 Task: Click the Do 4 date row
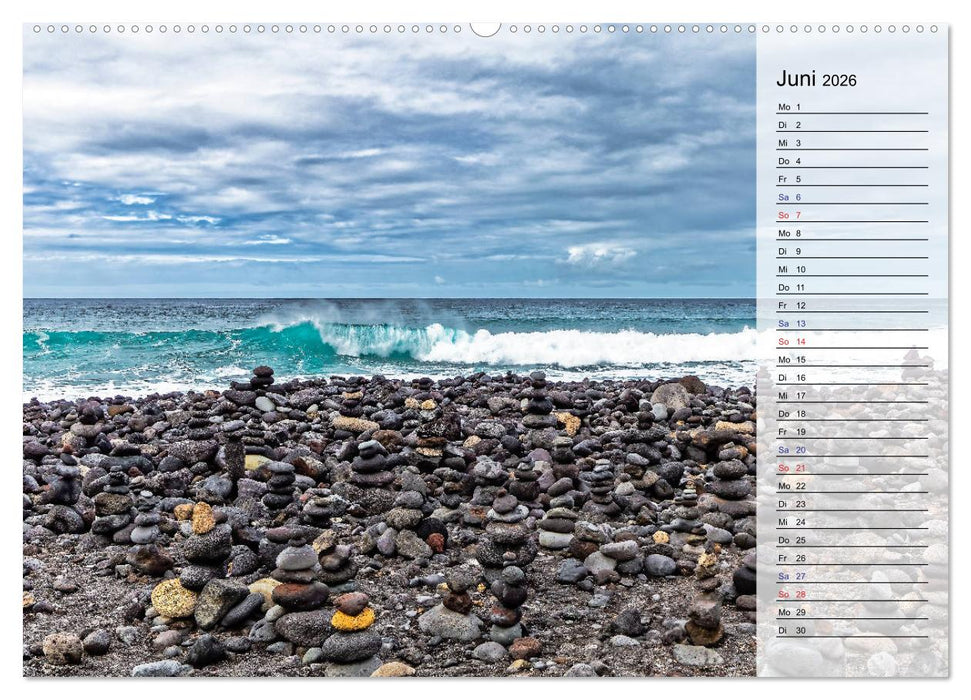(x=850, y=160)
